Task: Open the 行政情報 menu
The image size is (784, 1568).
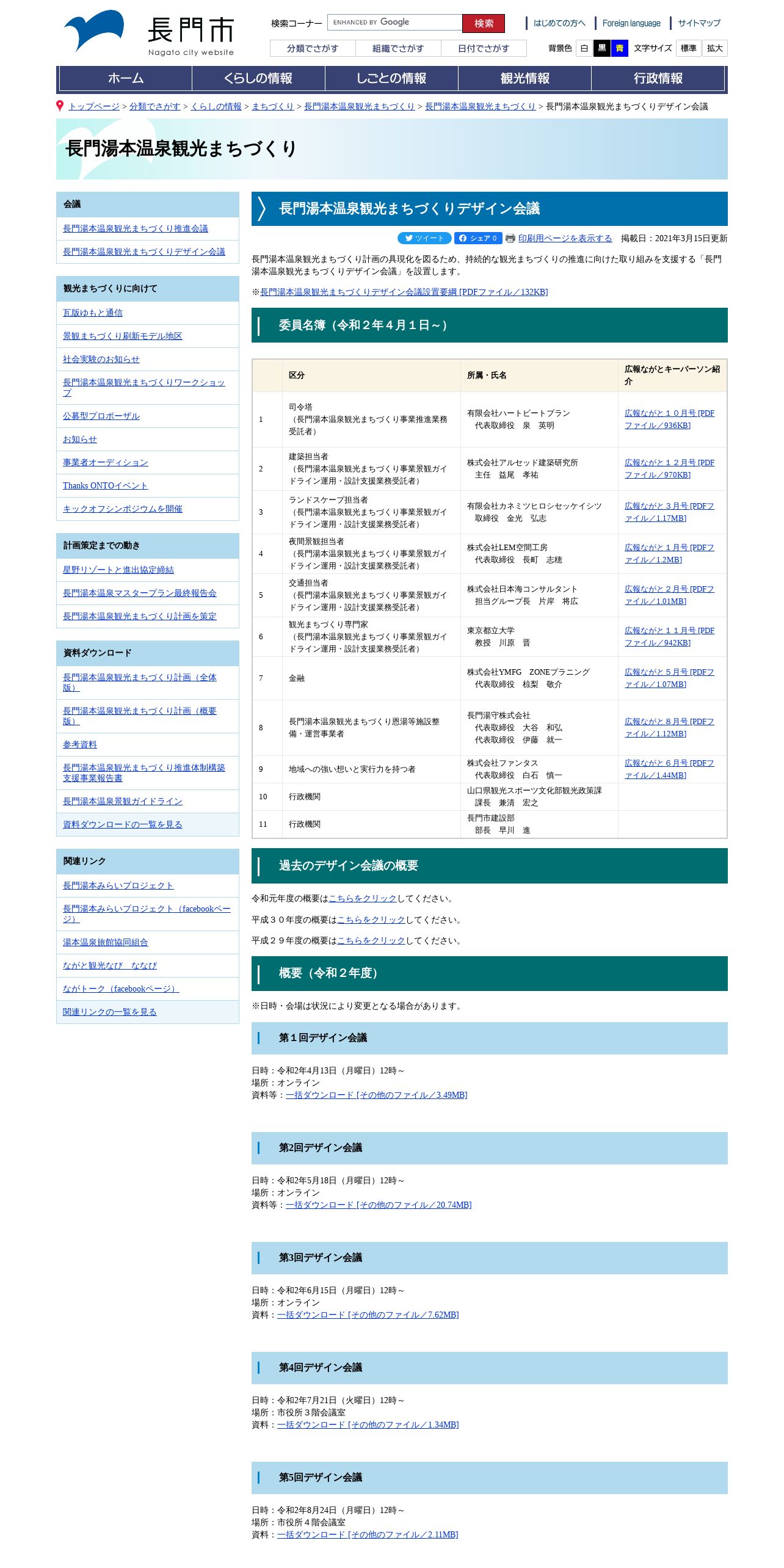Action: 658,78
